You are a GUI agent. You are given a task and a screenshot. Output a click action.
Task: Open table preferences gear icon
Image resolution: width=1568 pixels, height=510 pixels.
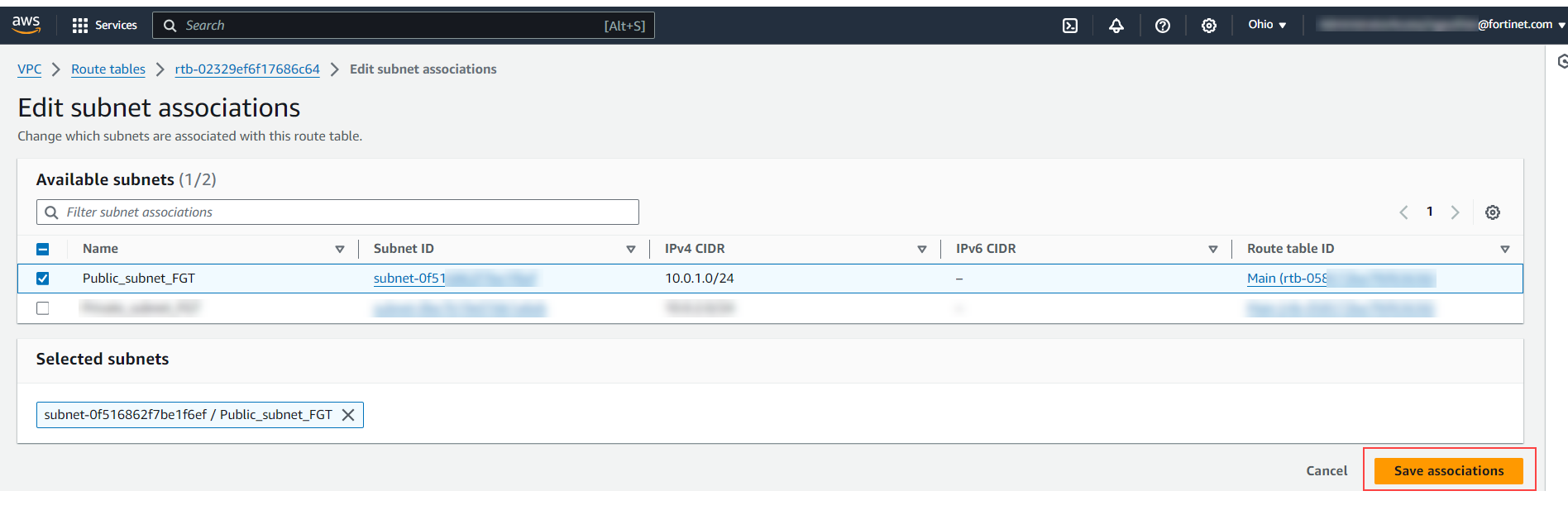[x=1493, y=212]
